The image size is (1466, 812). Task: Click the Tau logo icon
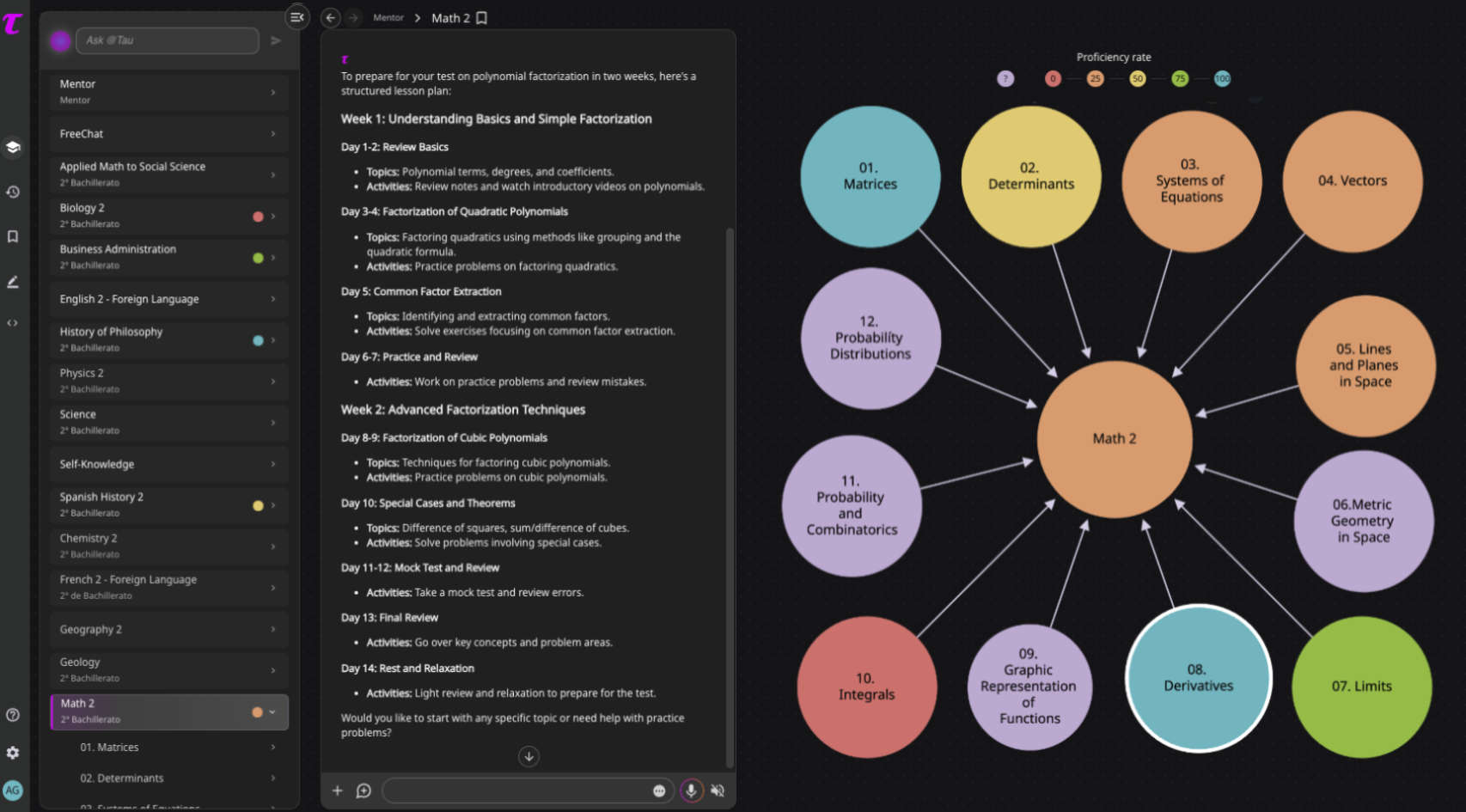click(12, 23)
